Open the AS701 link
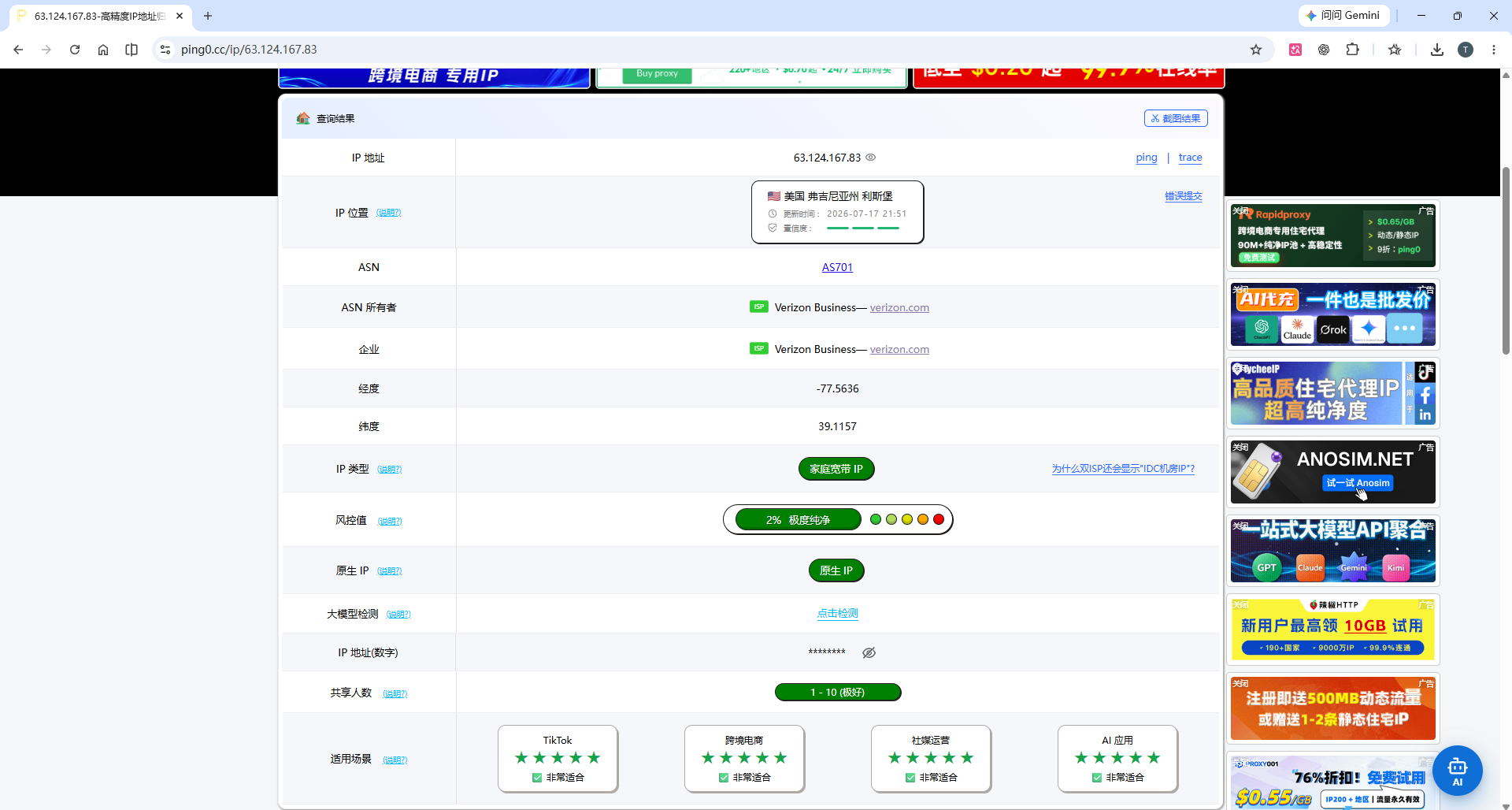This screenshot has width=1512, height=810. tap(837, 267)
